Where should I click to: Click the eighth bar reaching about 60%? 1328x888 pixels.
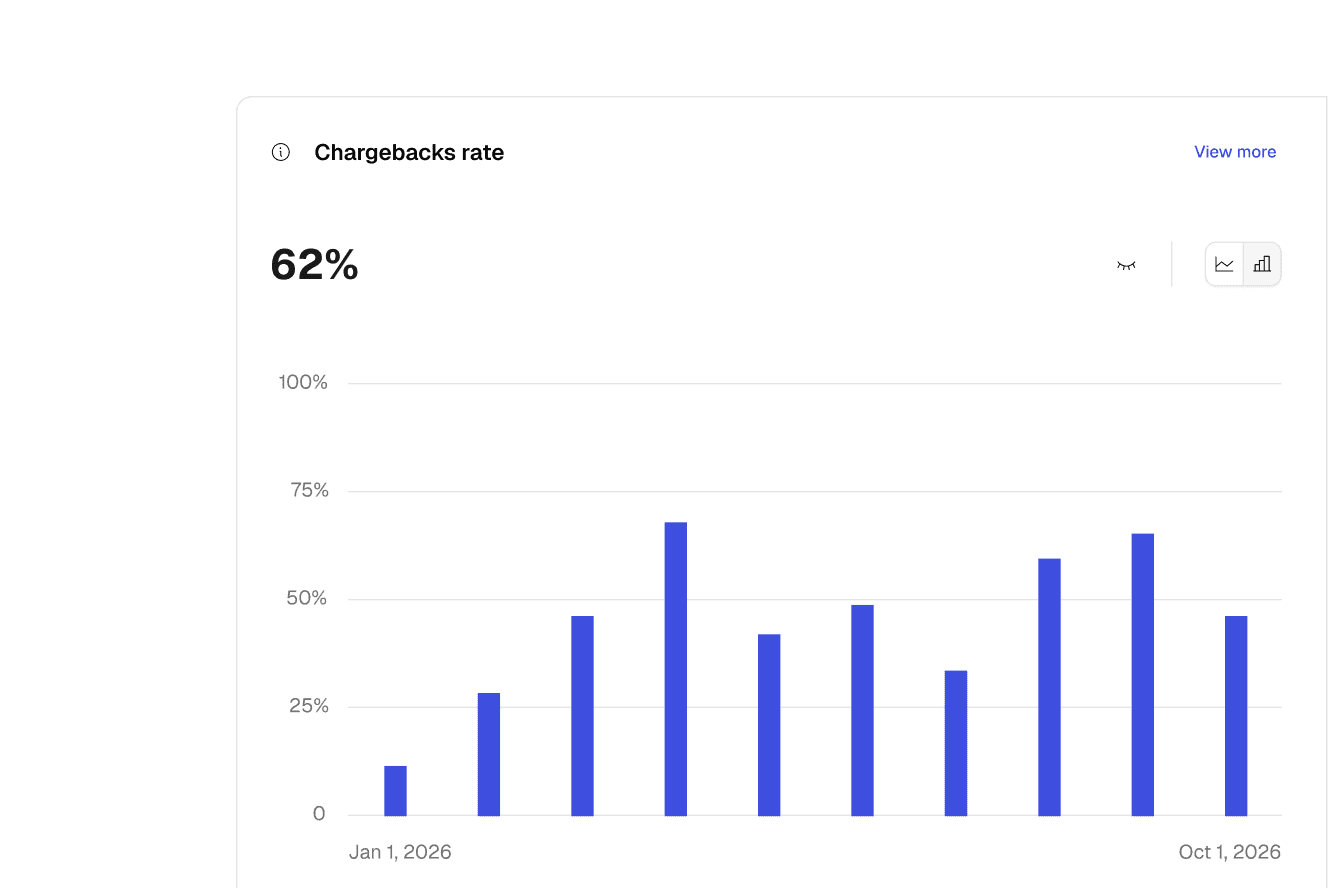pos(1049,687)
